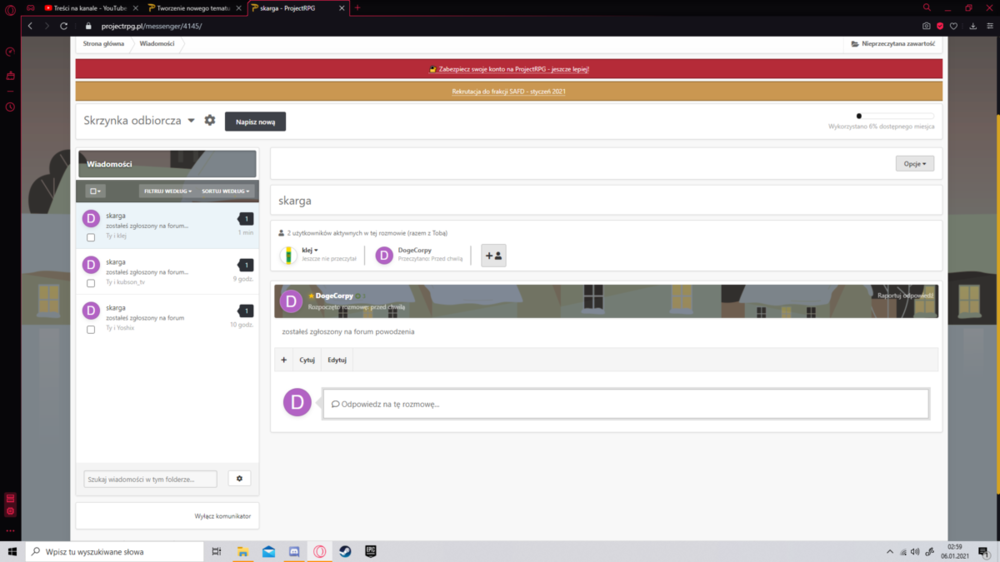1000x562 pixels.
Task: Click browser back arrow
Action: [x=30, y=26]
